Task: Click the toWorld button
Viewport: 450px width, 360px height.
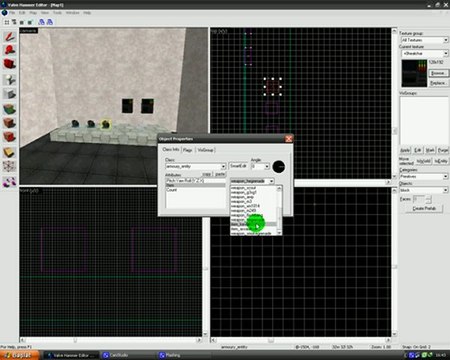Action: coord(424,161)
